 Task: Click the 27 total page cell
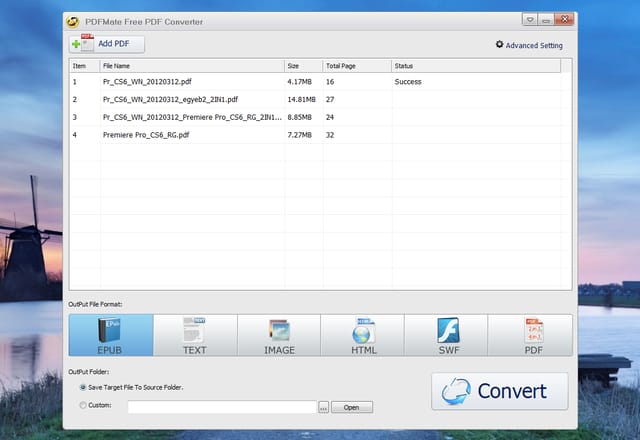(x=330, y=99)
